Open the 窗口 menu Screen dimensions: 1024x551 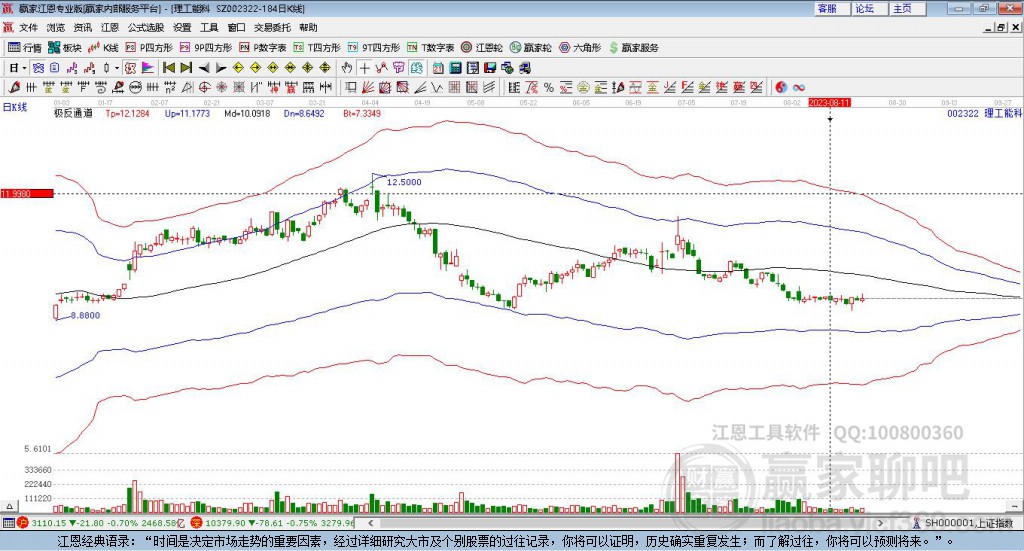point(236,27)
